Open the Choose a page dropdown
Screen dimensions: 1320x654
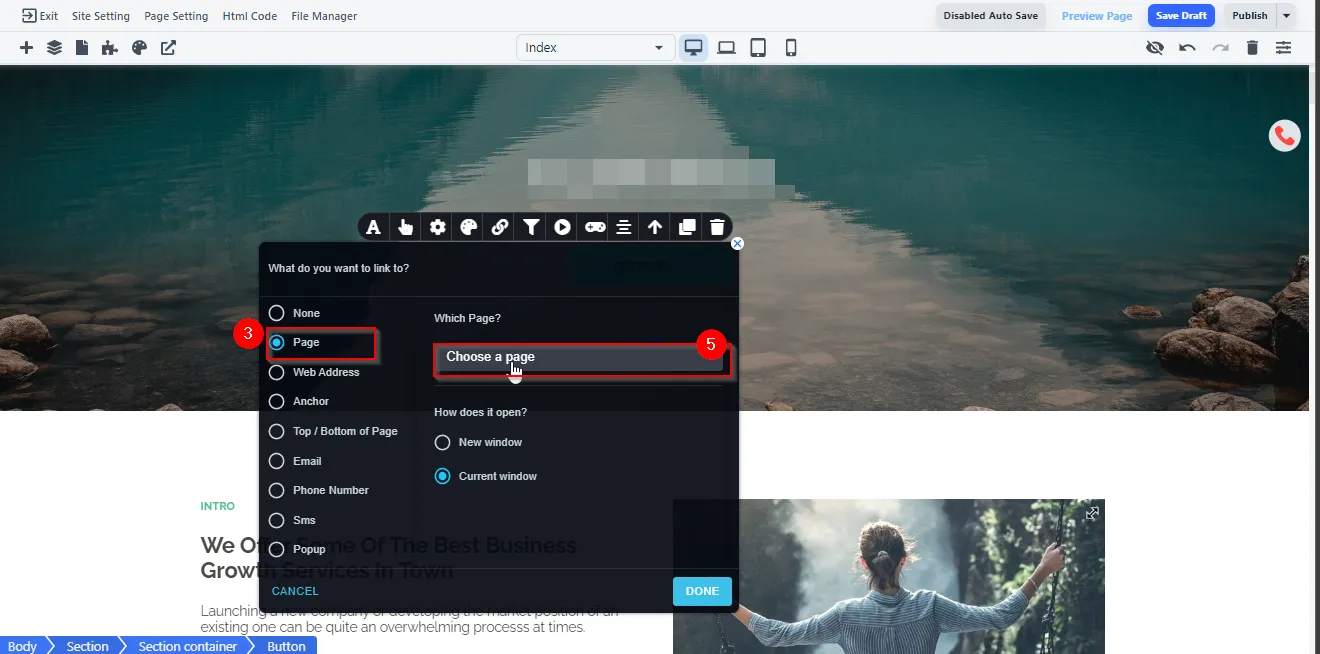[580, 358]
